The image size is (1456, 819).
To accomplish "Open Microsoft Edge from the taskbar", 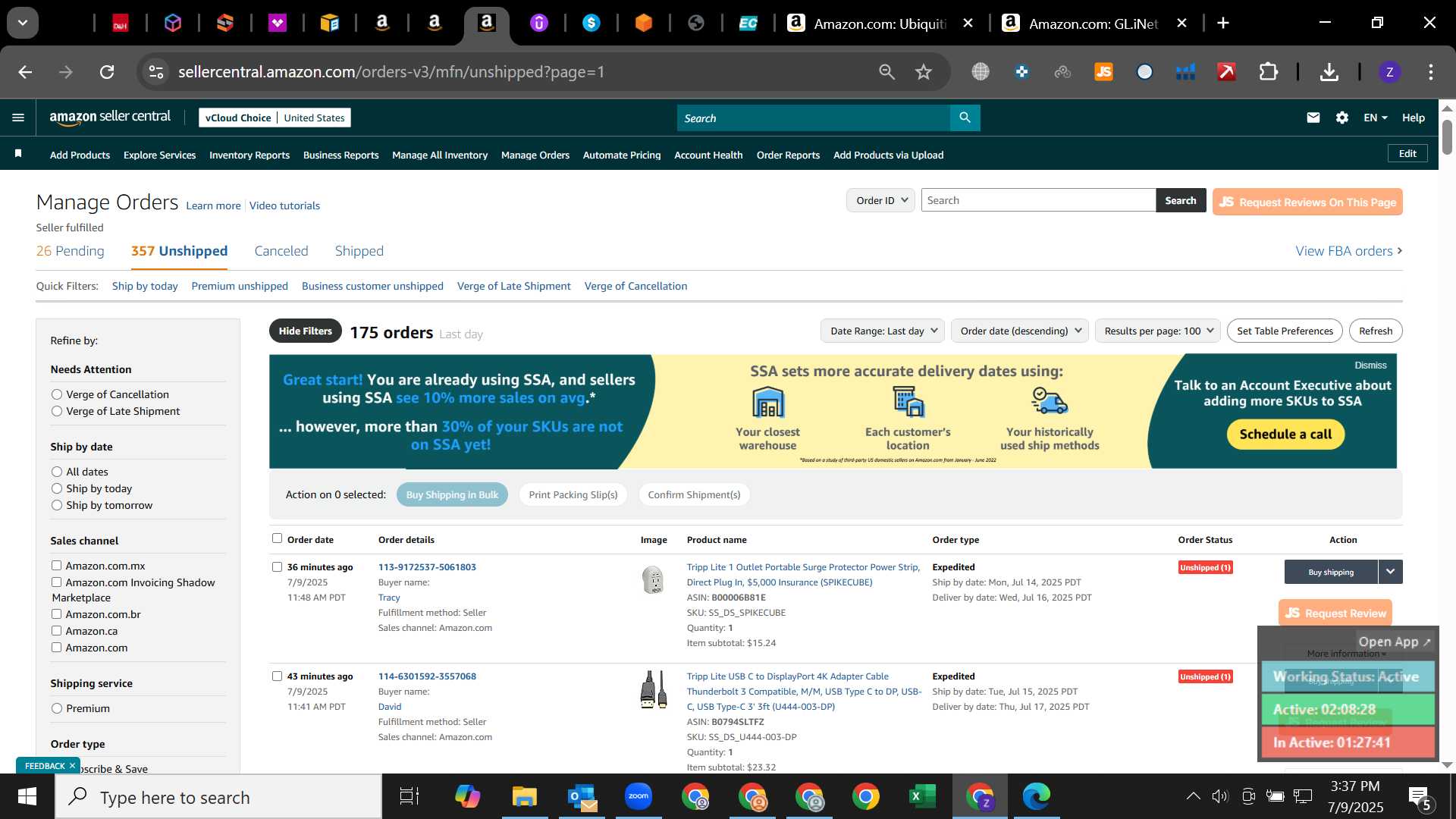I will click(1036, 796).
